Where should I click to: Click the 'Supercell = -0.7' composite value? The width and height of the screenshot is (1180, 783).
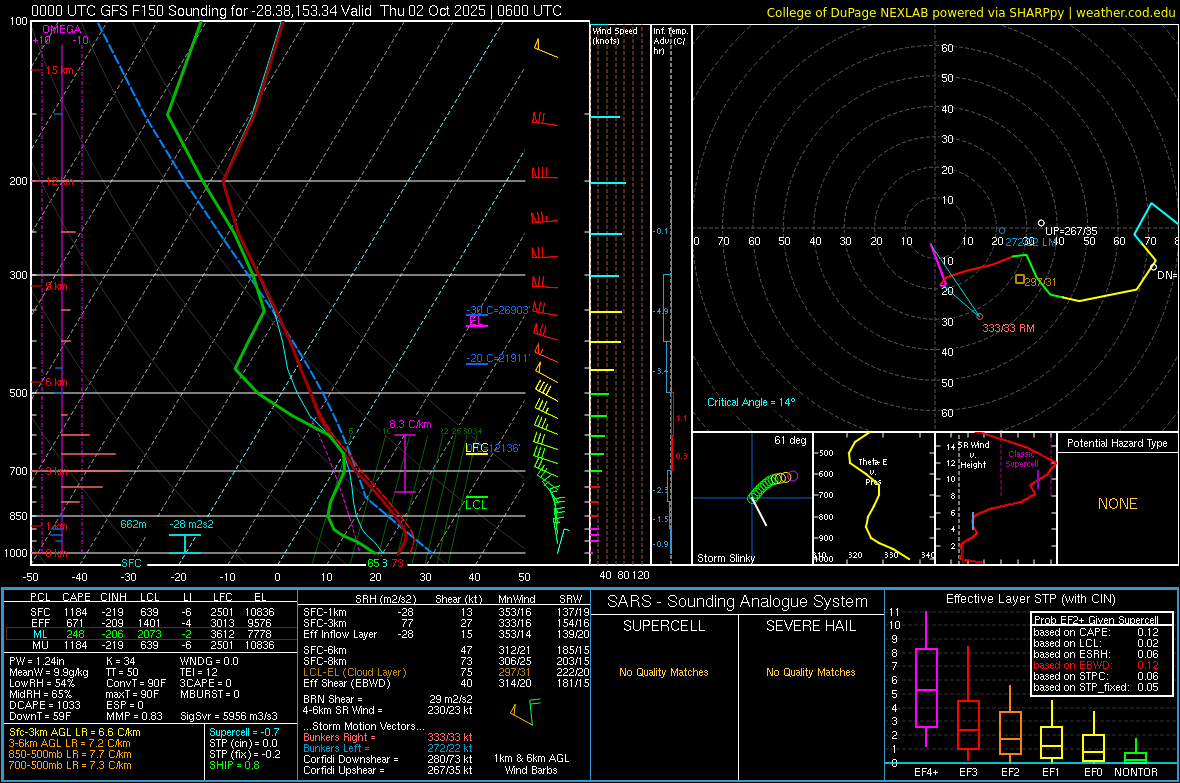click(244, 732)
